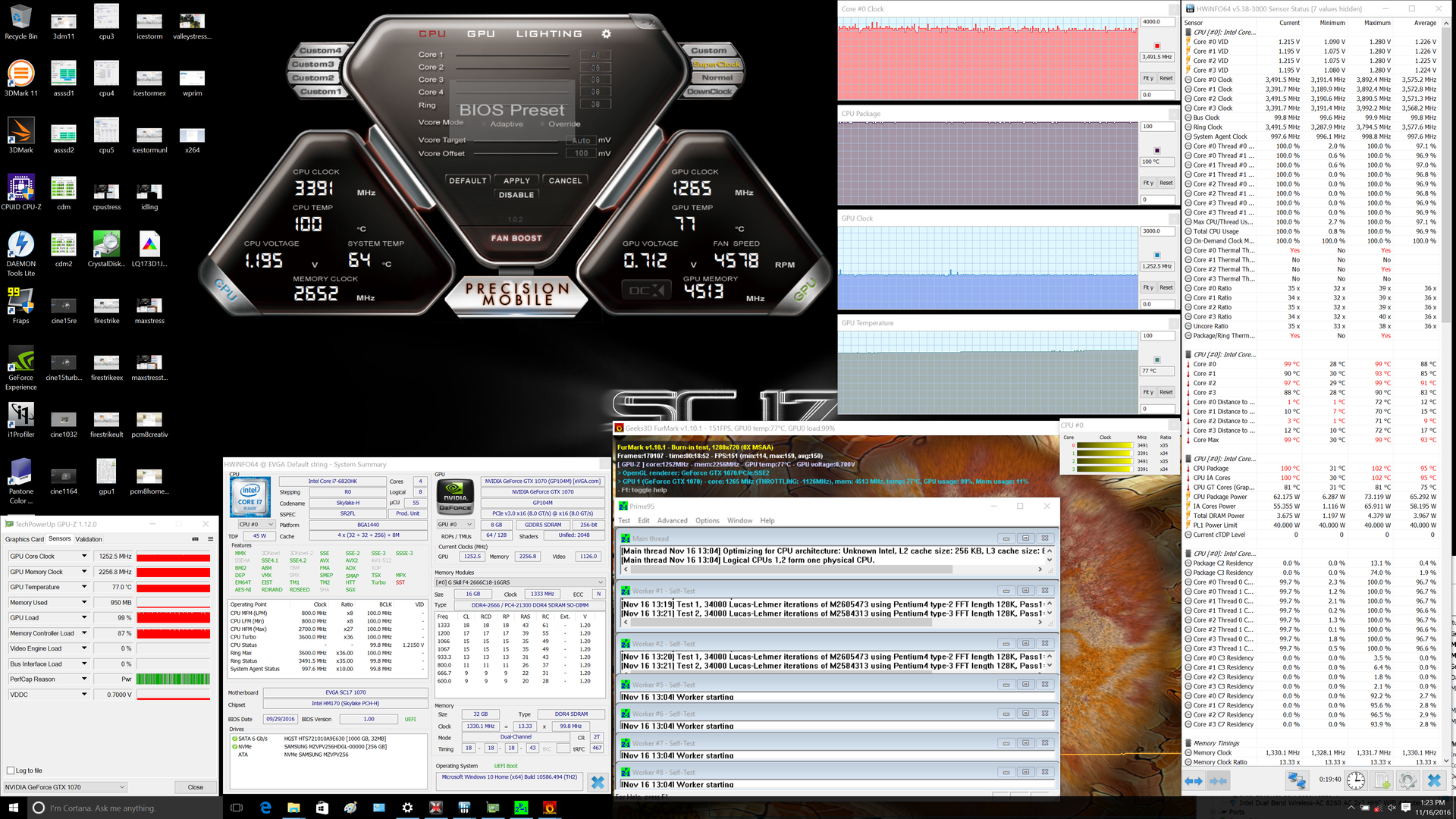Open the HWiNFO sensor settings gear icon
The image size is (1456, 819).
pyautogui.click(x=1407, y=780)
